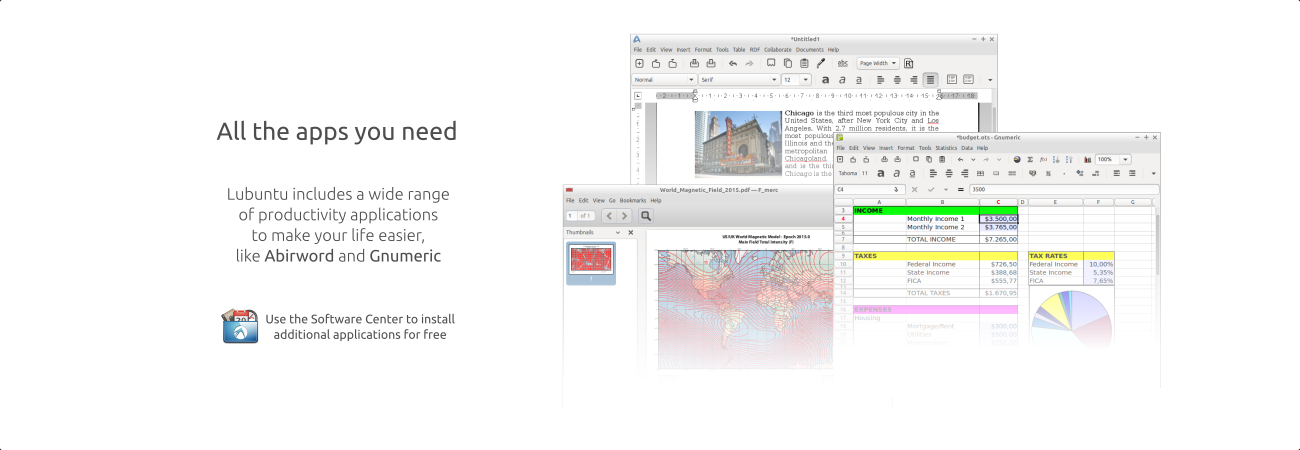Select the page 1 thumbnail
The image size is (1300, 450).
click(591, 263)
